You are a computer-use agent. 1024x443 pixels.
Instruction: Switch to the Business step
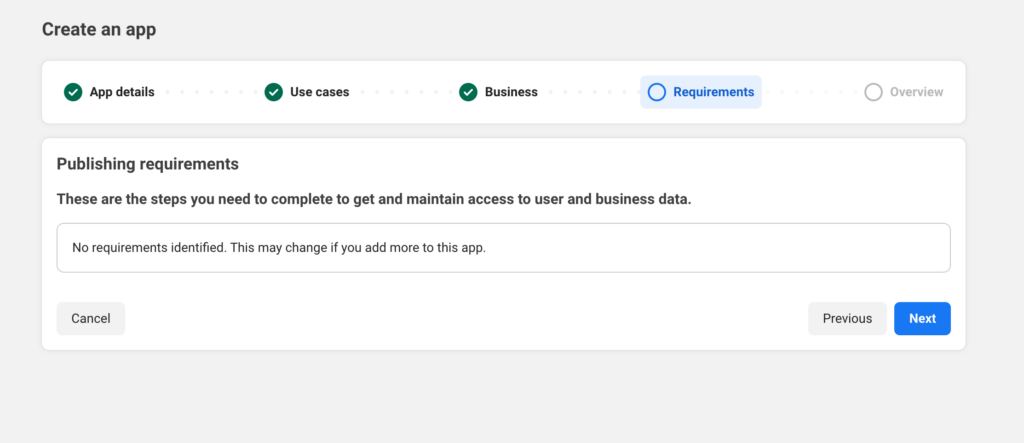511,92
